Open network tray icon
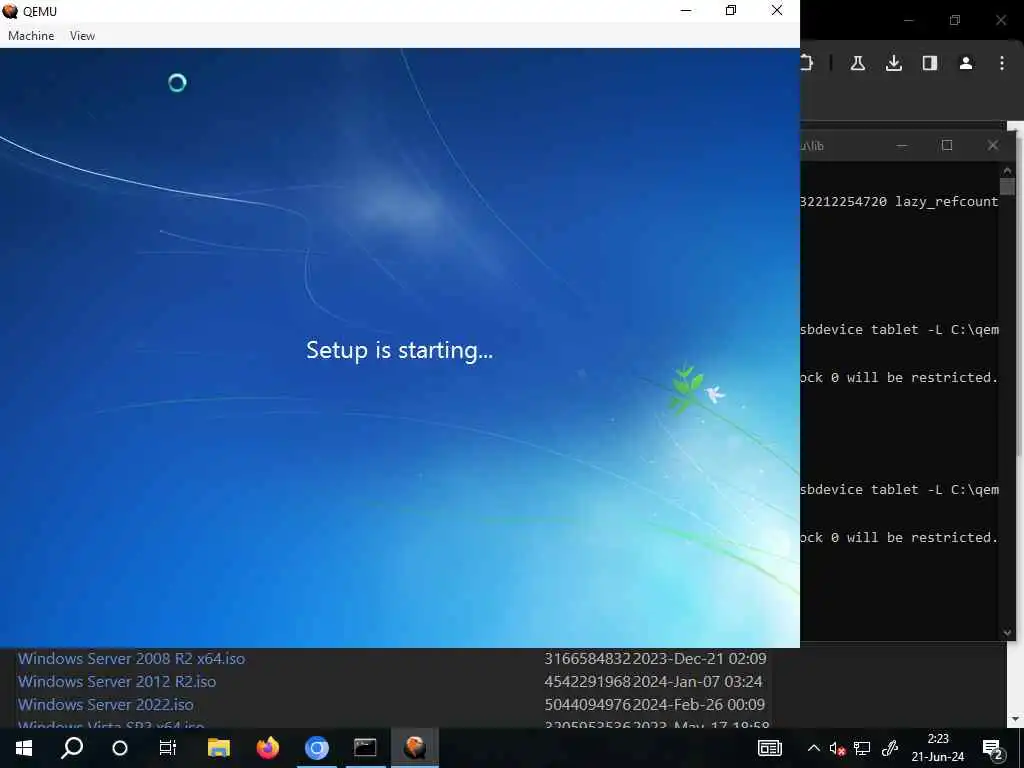 tap(862, 748)
